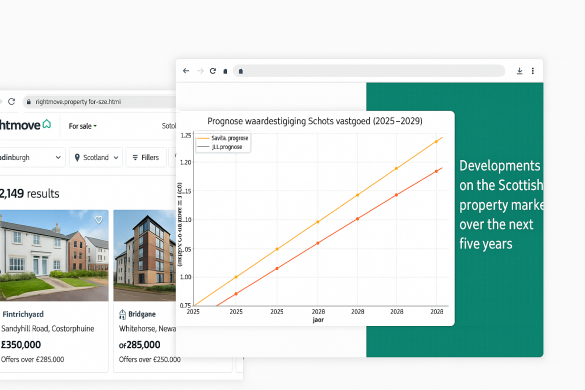Open the Filters button
The height and width of the screenshot is (390, 585).
point(146,157)
